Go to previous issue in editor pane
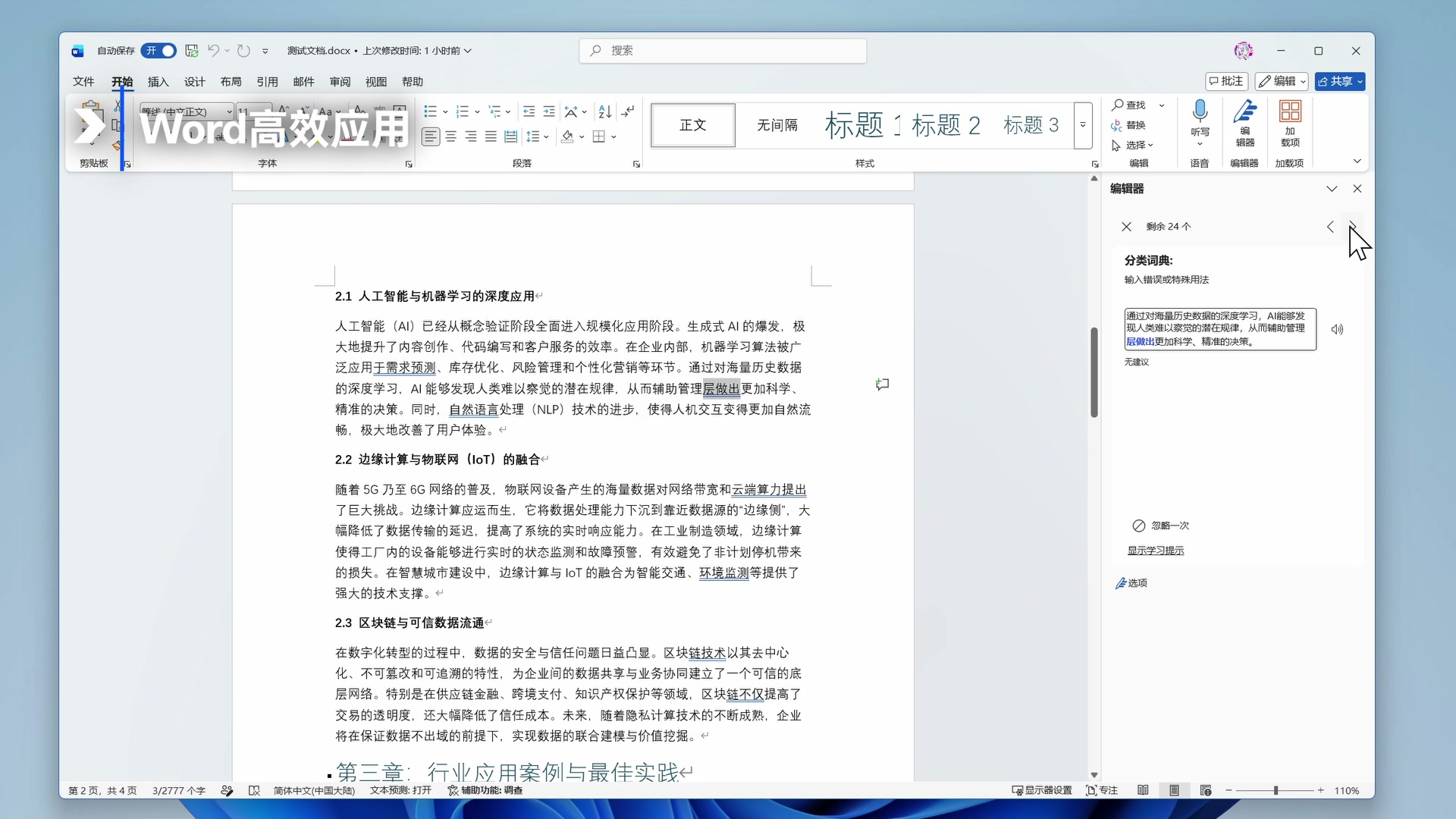This screenshot has height=819, width=1456. (1330, 227)
